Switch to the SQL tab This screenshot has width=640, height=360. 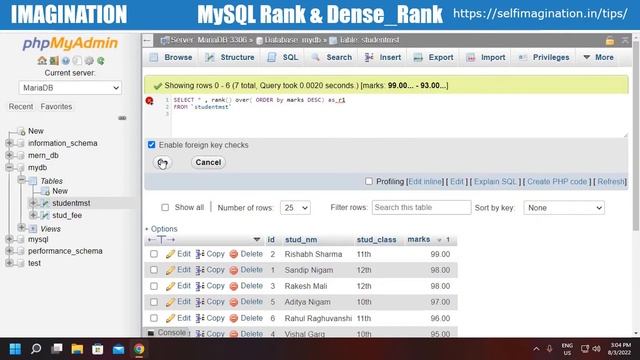click(x=283, y=58)
